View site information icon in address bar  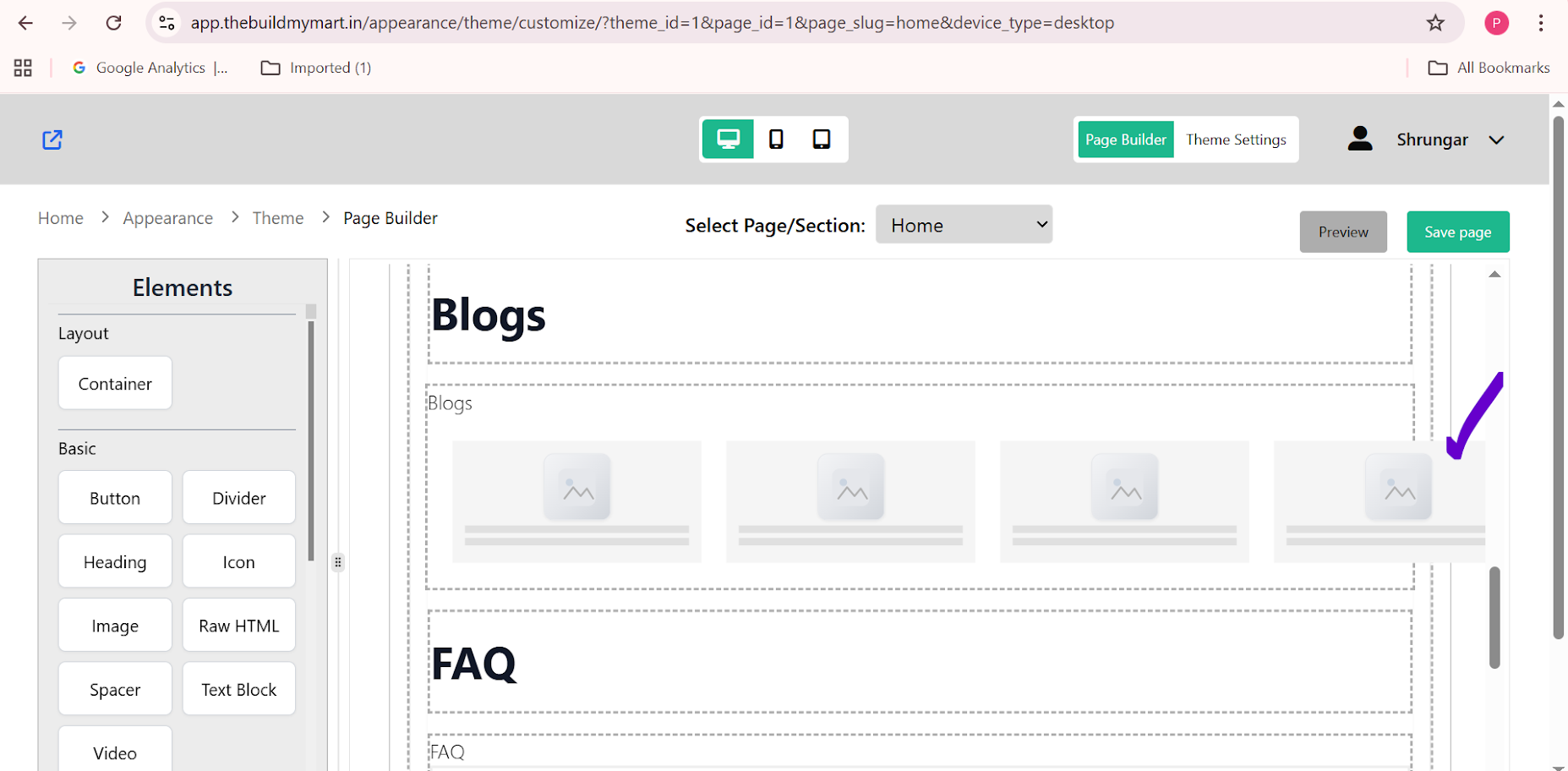pos(167,23)
